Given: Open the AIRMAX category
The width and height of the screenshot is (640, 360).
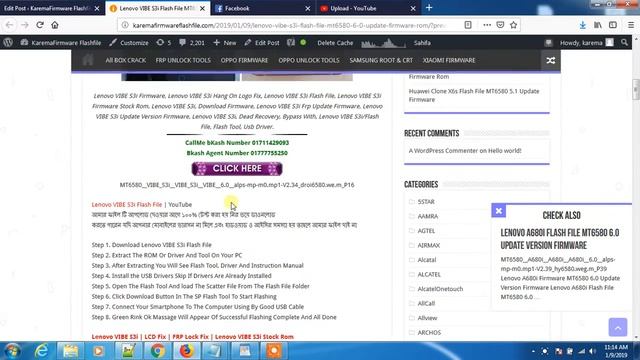Looking at the screenshot, I should pos(429,245).
